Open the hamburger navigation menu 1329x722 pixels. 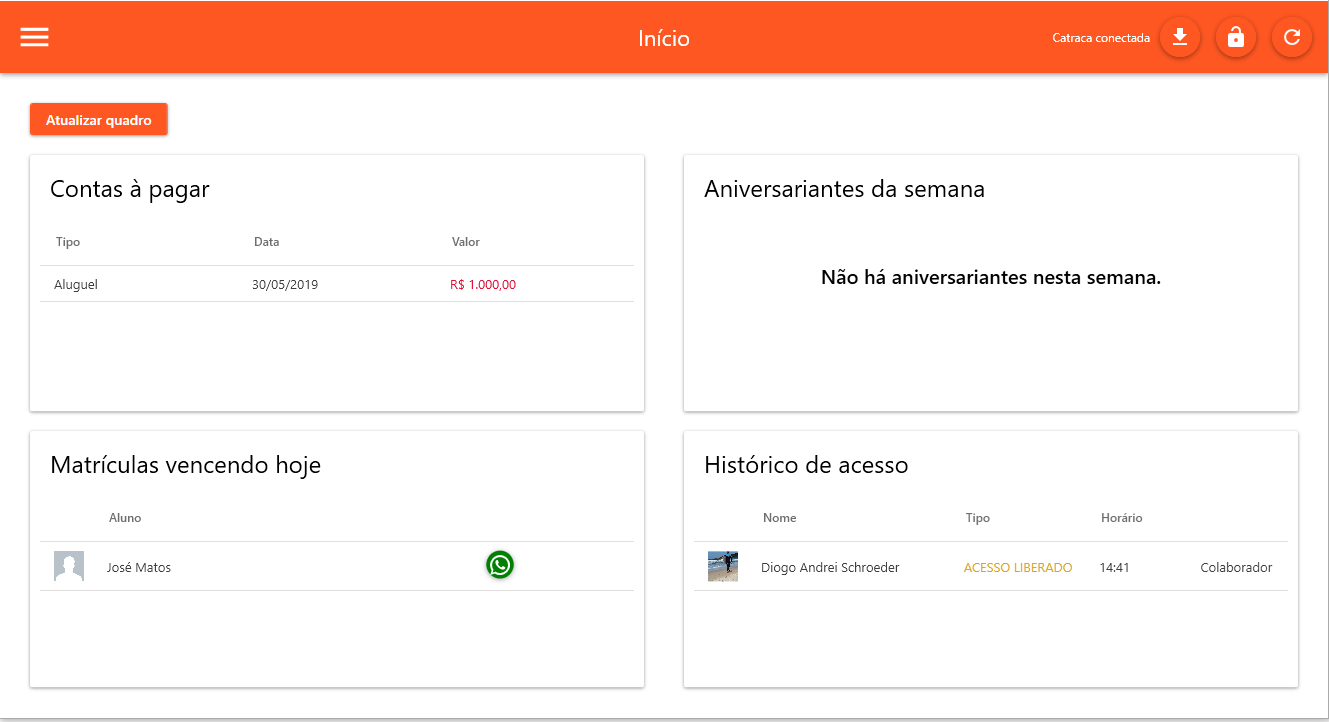35,37
